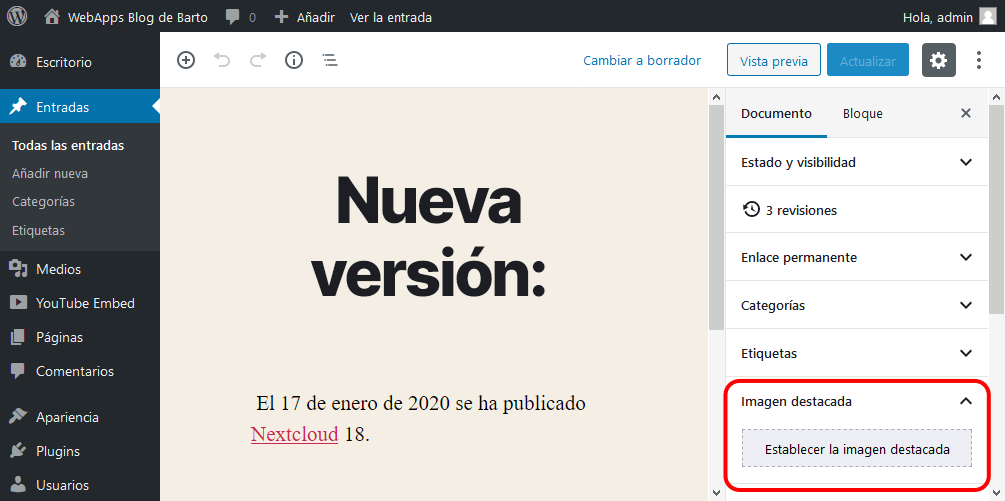Click Establecer la imagen destacada button
The image size is (1005, 501).
pos(857,449)
